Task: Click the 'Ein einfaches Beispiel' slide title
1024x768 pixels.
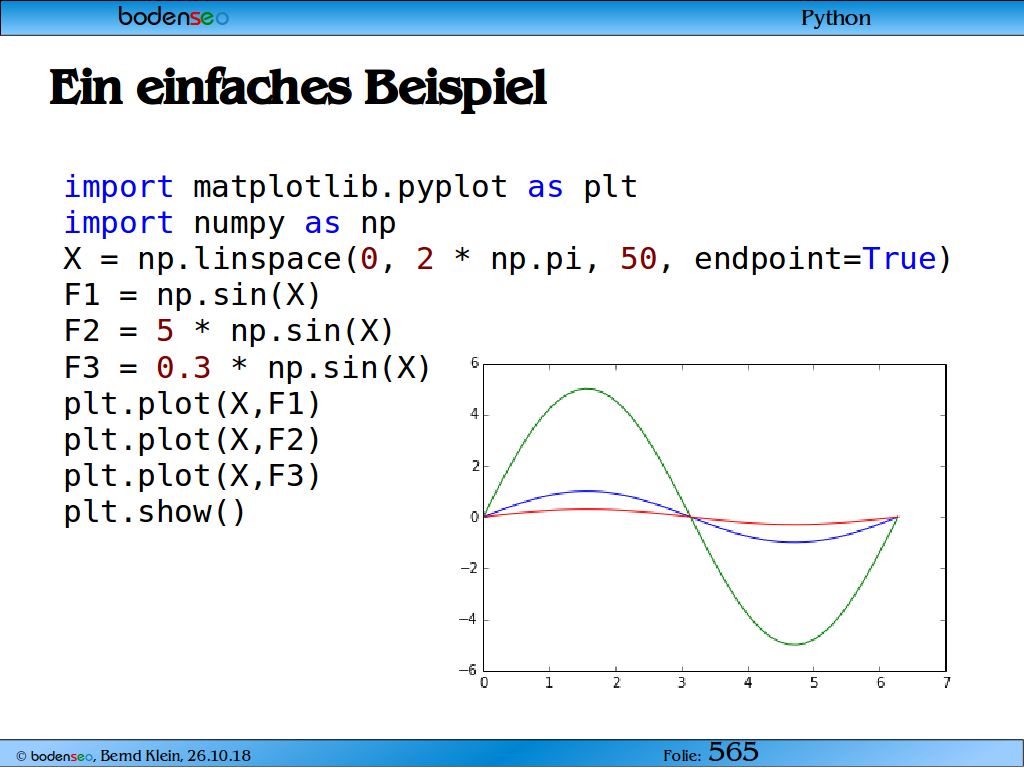Action: click(298, 88)
